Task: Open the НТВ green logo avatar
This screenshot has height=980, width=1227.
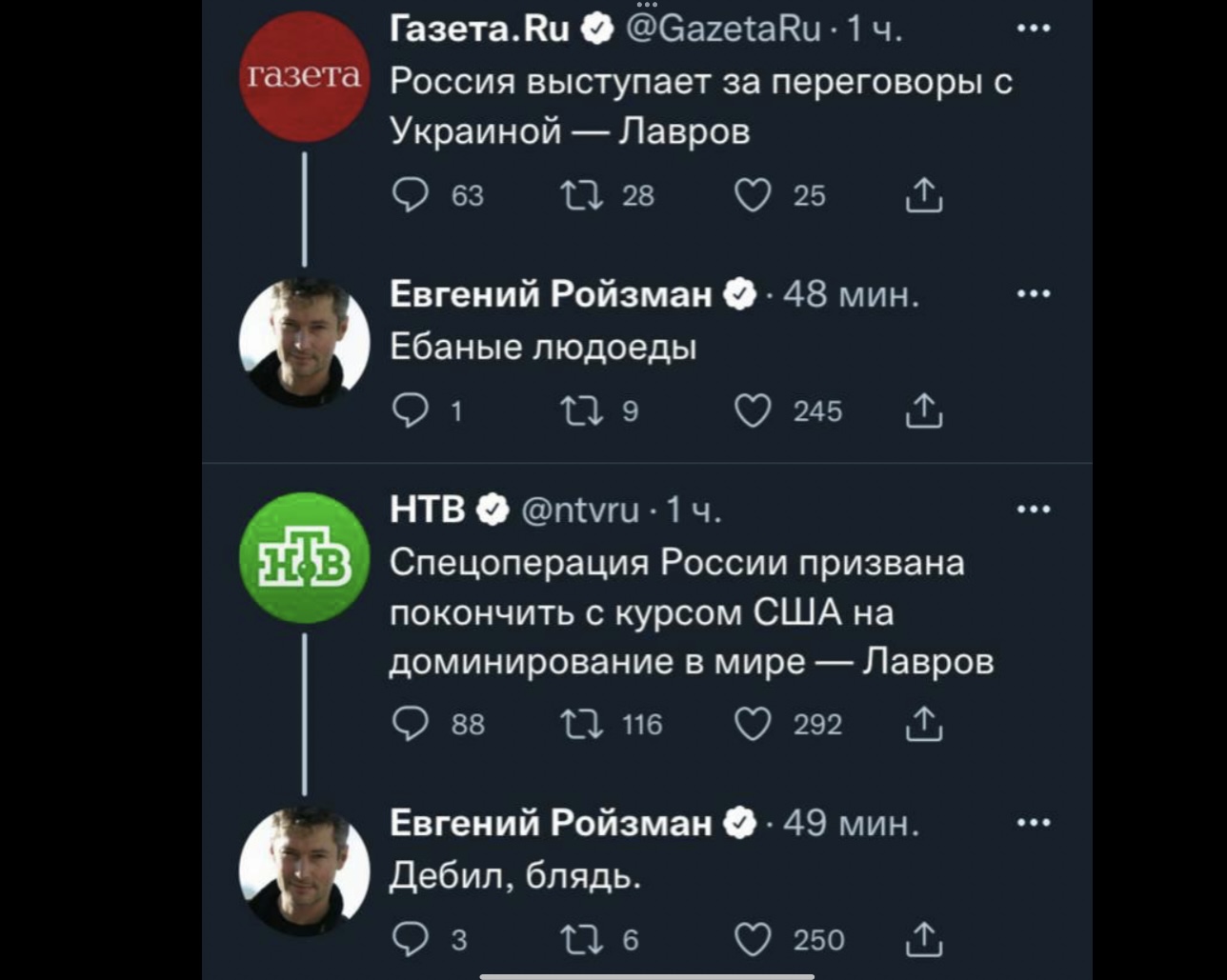Action: tap(304, 558)
